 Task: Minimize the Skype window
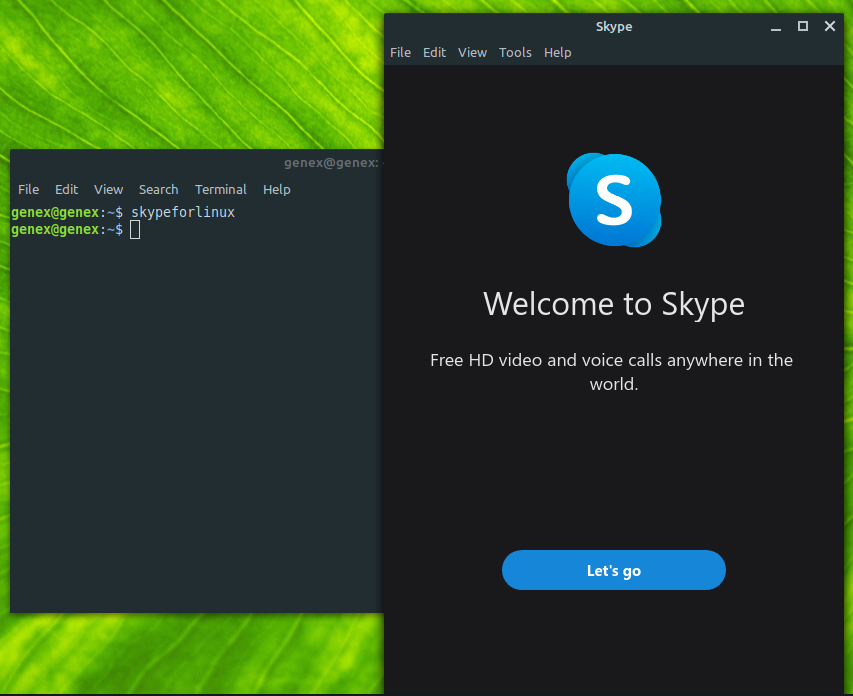(x=776, y=27)
